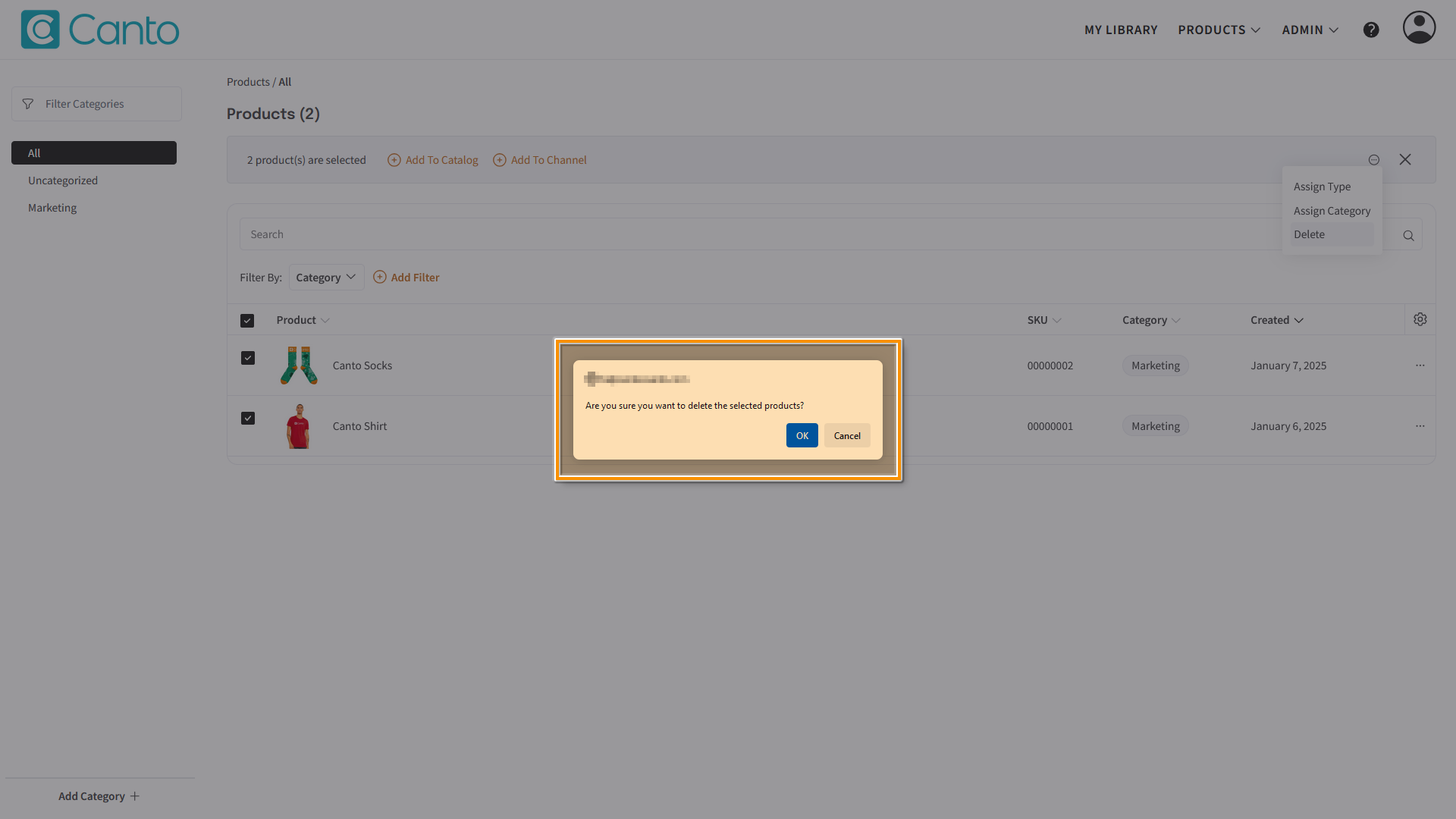
Task: Choose Assign Category from menu
Action: [x=1332, y=211]
